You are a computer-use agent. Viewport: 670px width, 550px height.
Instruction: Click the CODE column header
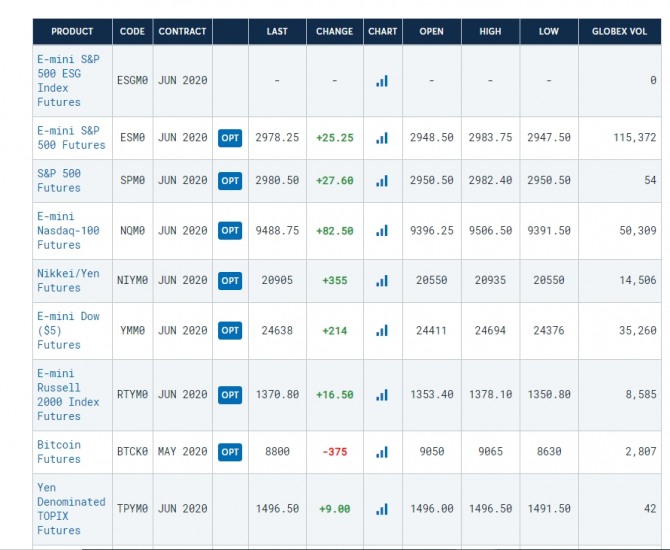coord(132,32)
